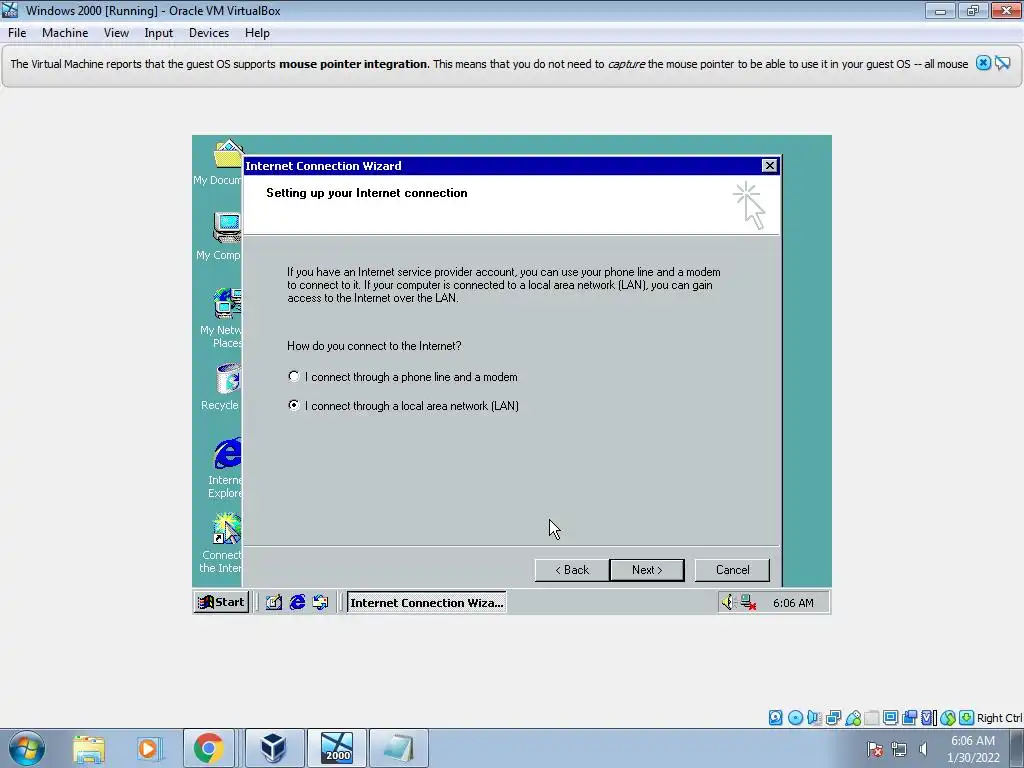Click VirtualBox shared folders indicator
Screen dimensions: 1024x768
872,718
